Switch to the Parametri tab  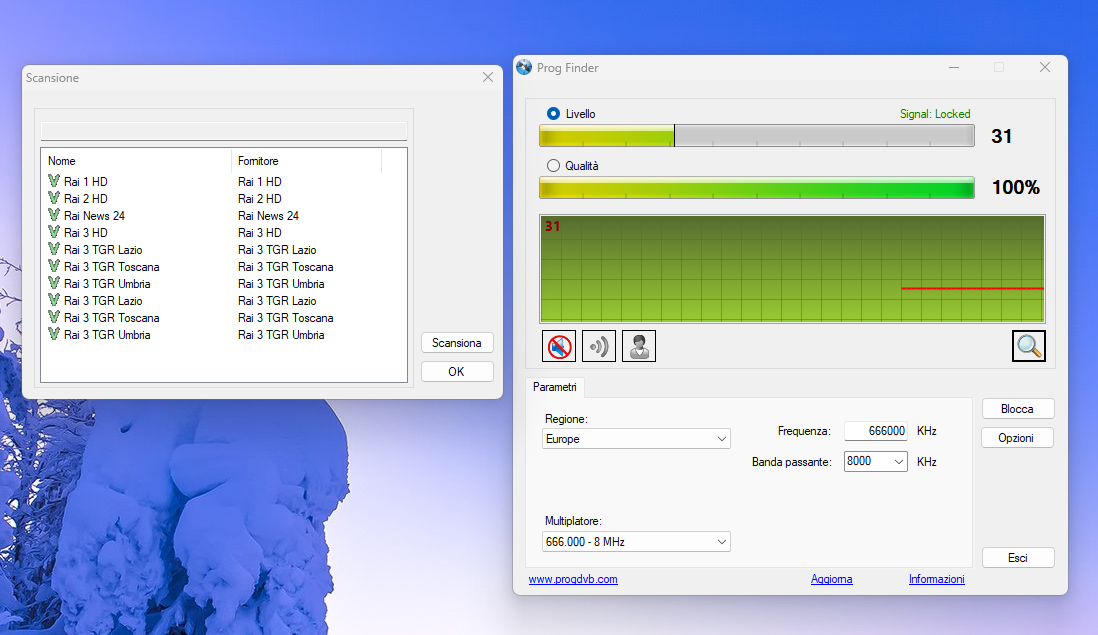(x=555, y=387)
